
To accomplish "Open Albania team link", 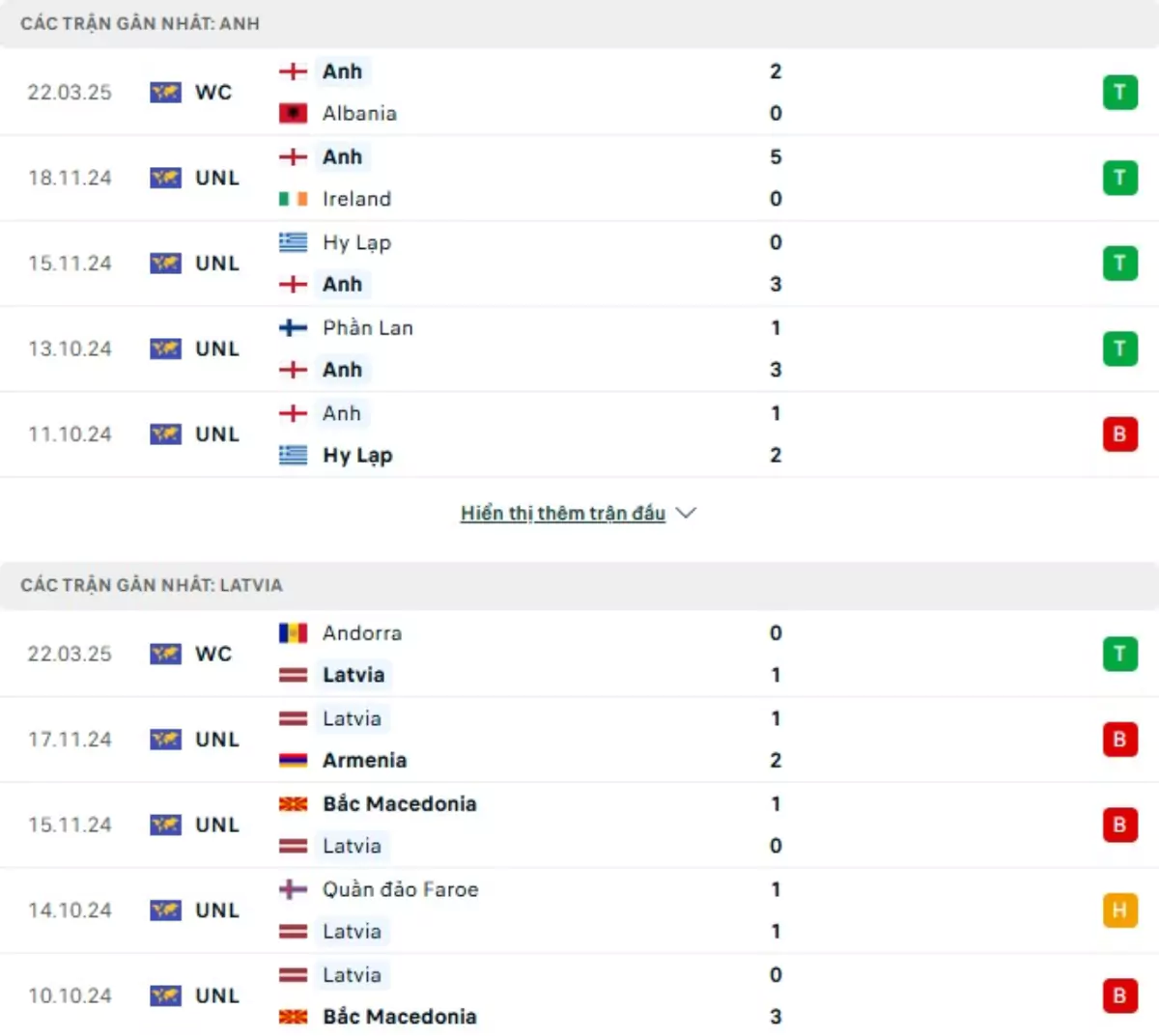I will pyautogui.click(x=359, y=114).
